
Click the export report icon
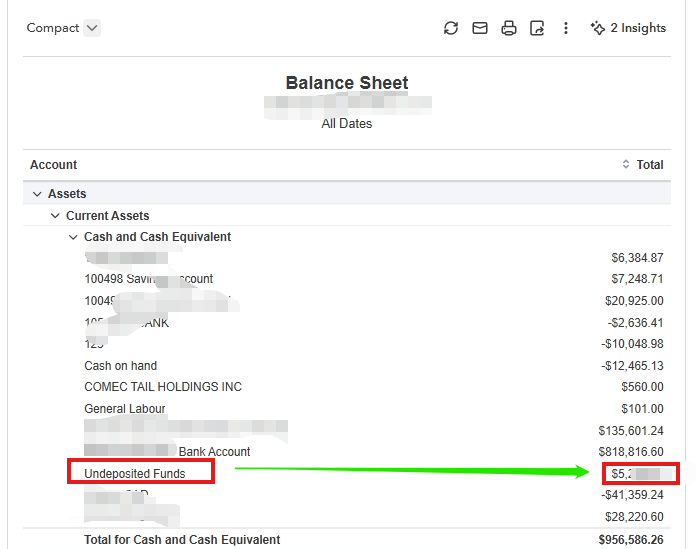click(x=537, y=28)
